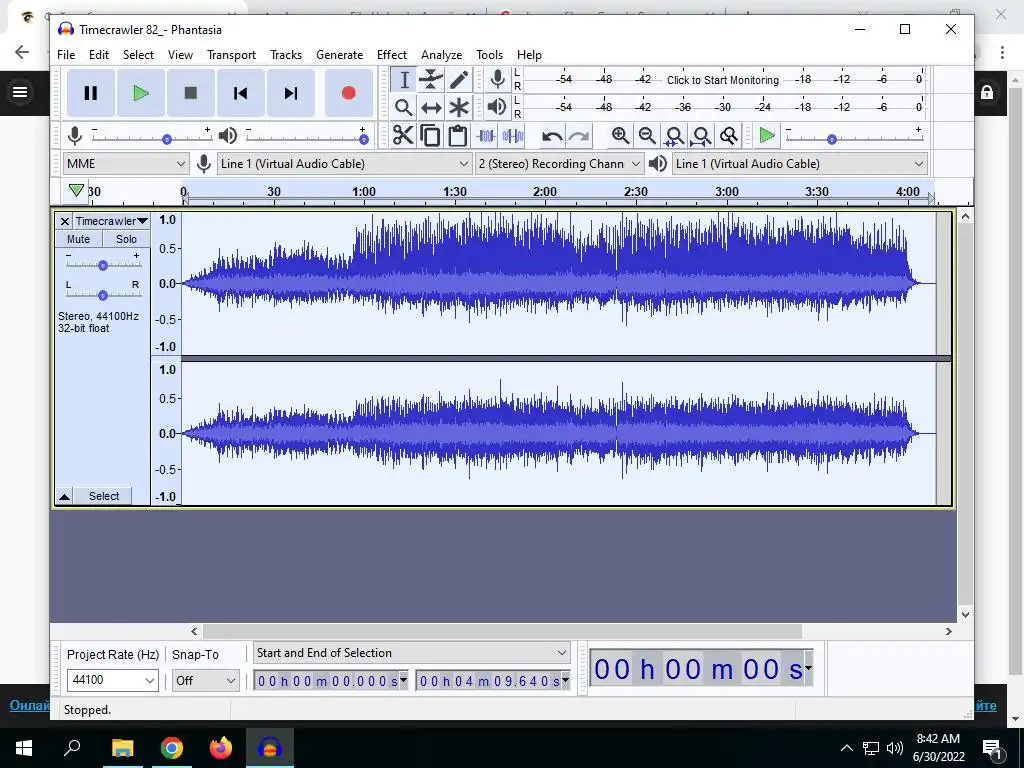
Task: Select the Multi-Tool (asterisk) icon
Action: (x=459, y=107)
